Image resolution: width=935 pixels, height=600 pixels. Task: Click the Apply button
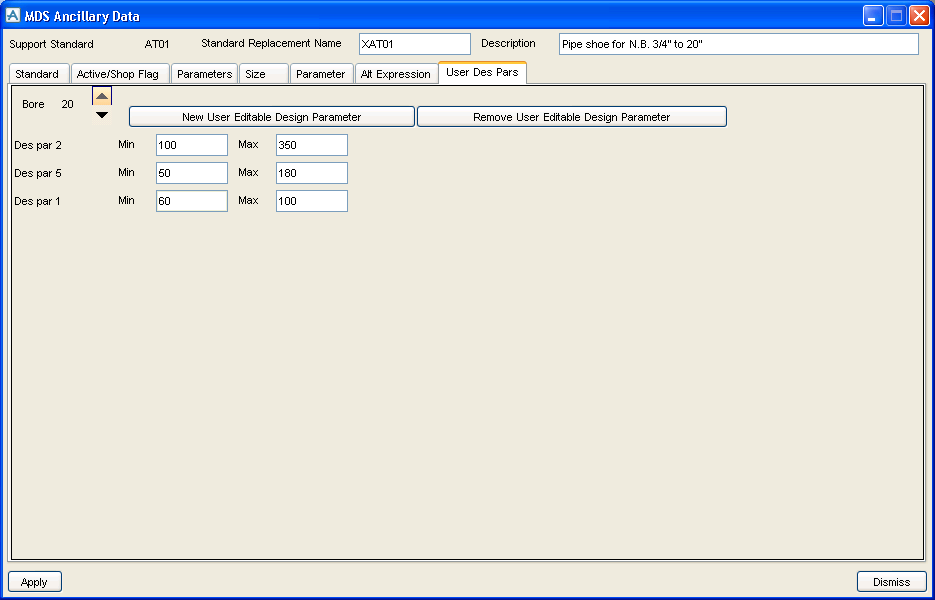point(35,582)
